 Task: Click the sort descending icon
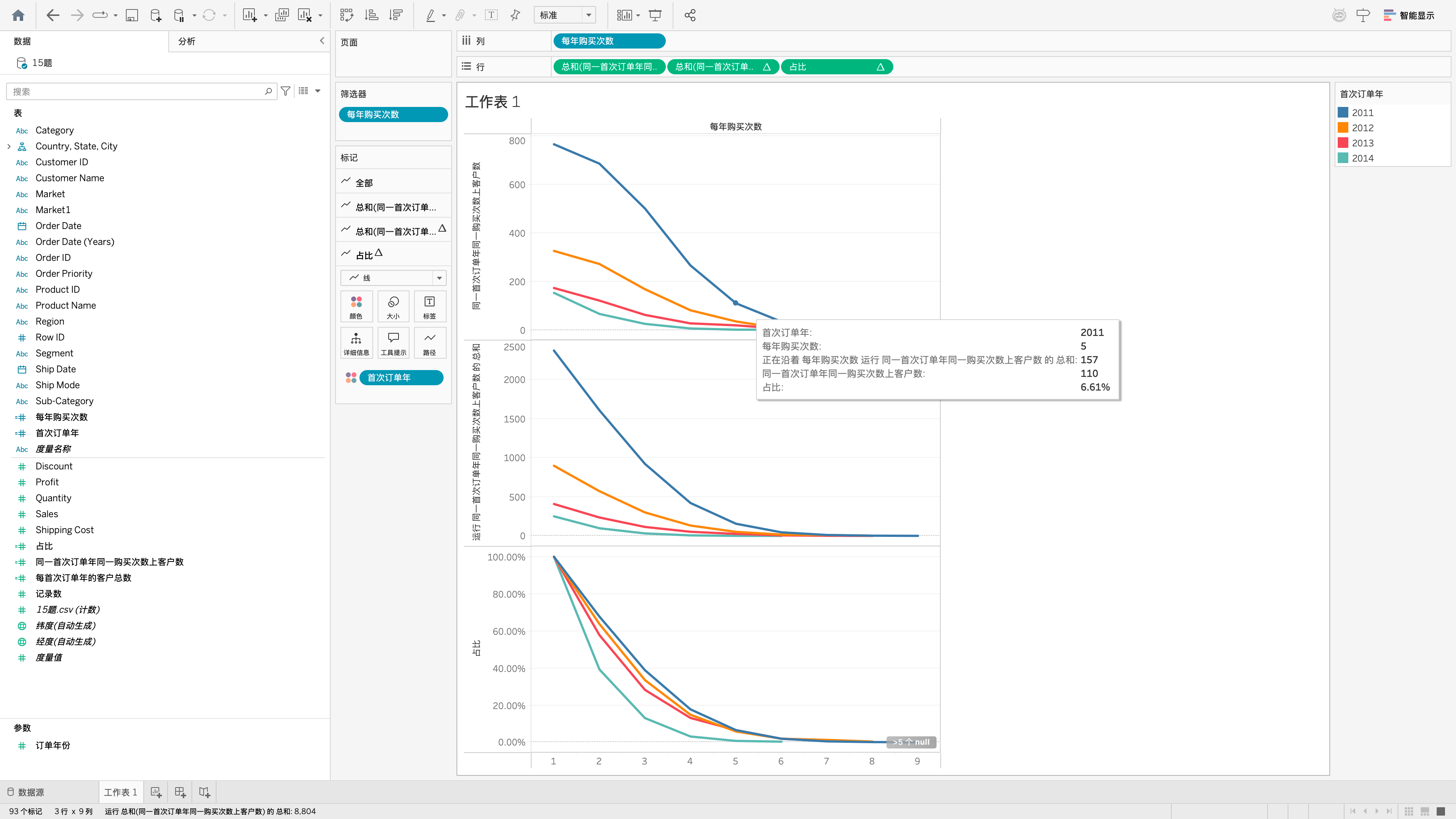click(396, 15)
